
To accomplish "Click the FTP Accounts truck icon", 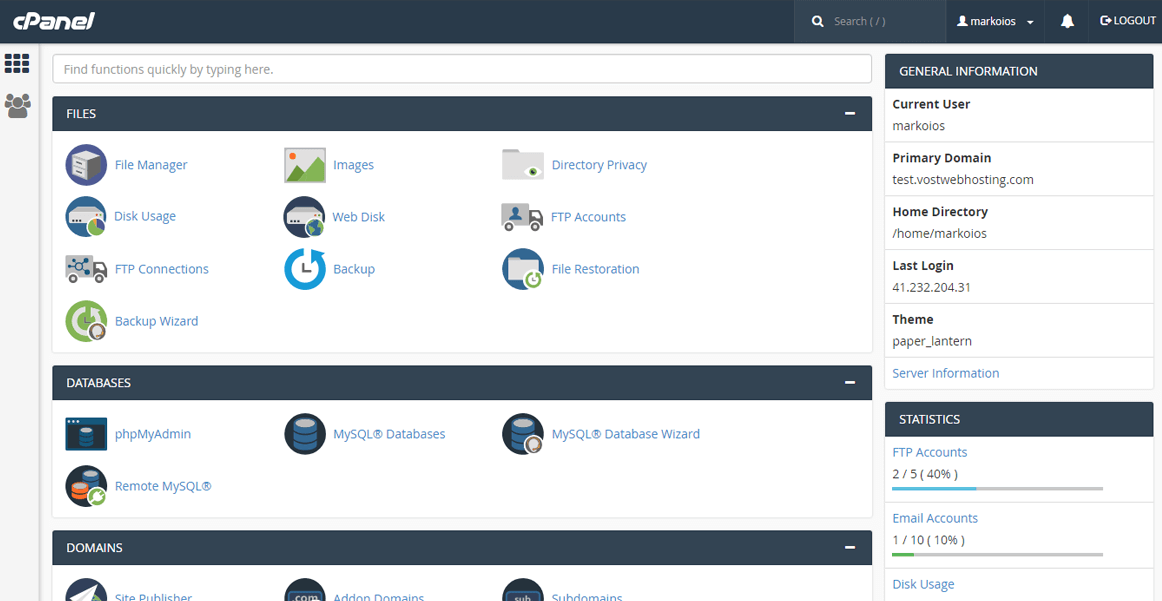I will pyautogui.click(x=522, y=216).
